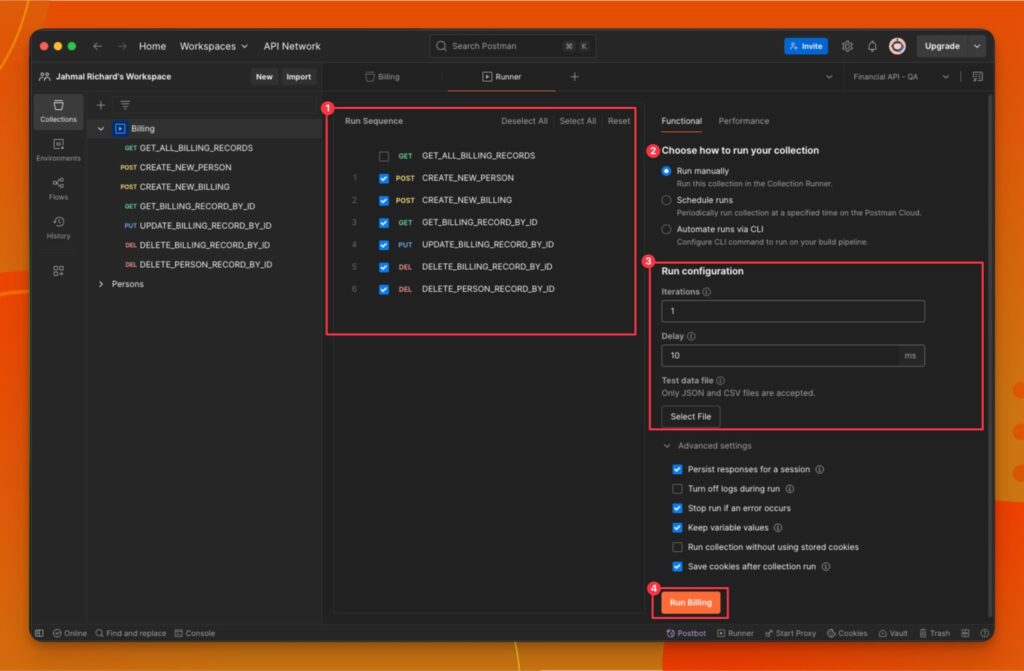Screen dimensions: 1024x671
Task: Click the Invite button
Action: (x=806, y=46)
